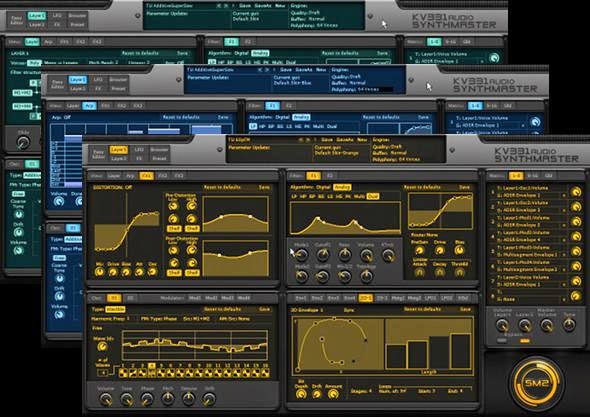Screen dimensions: 590x417
Task: Switch to Env1 envelope tab
Action: (300, 298)
